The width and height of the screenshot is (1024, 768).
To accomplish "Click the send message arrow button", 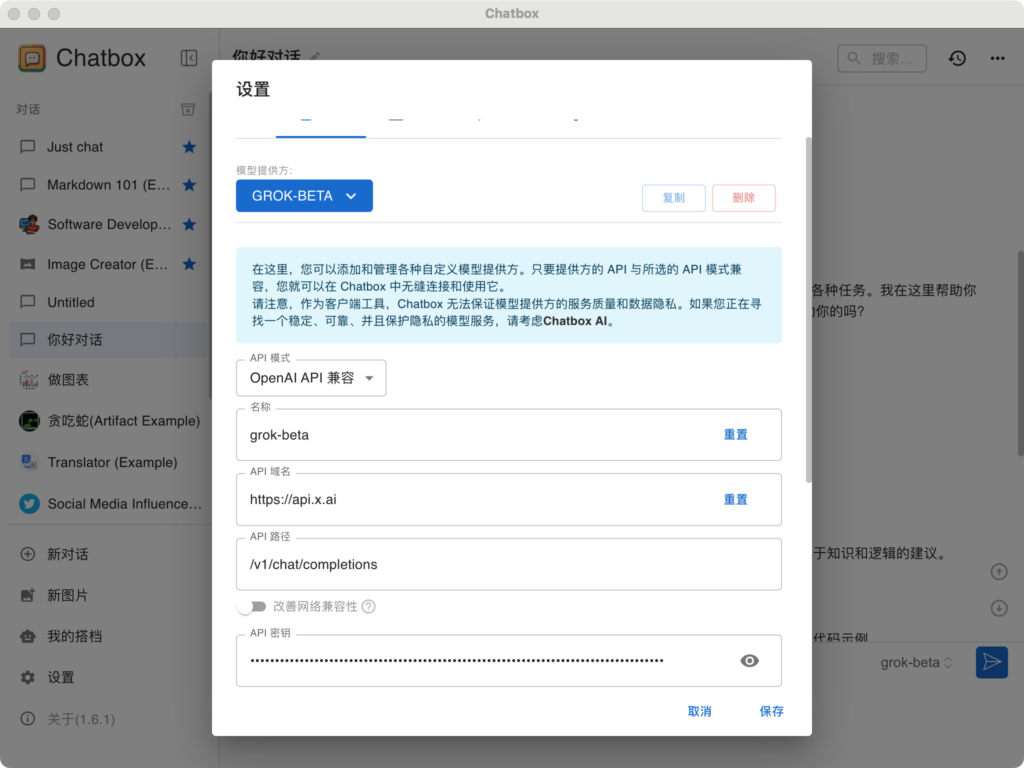I will [991, 662].
